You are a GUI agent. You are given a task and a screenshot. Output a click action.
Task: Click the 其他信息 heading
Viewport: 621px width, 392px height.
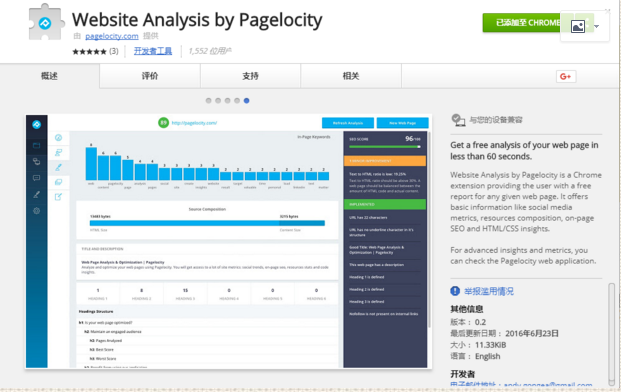(x=467, y=309)
